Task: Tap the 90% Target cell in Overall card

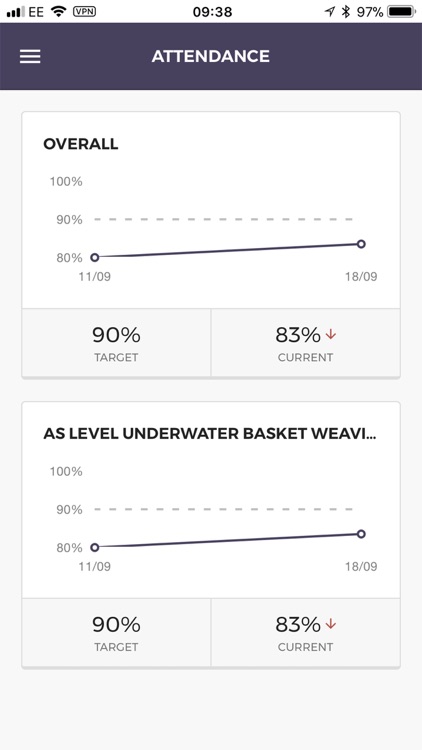Action: [x=116, y=342]
